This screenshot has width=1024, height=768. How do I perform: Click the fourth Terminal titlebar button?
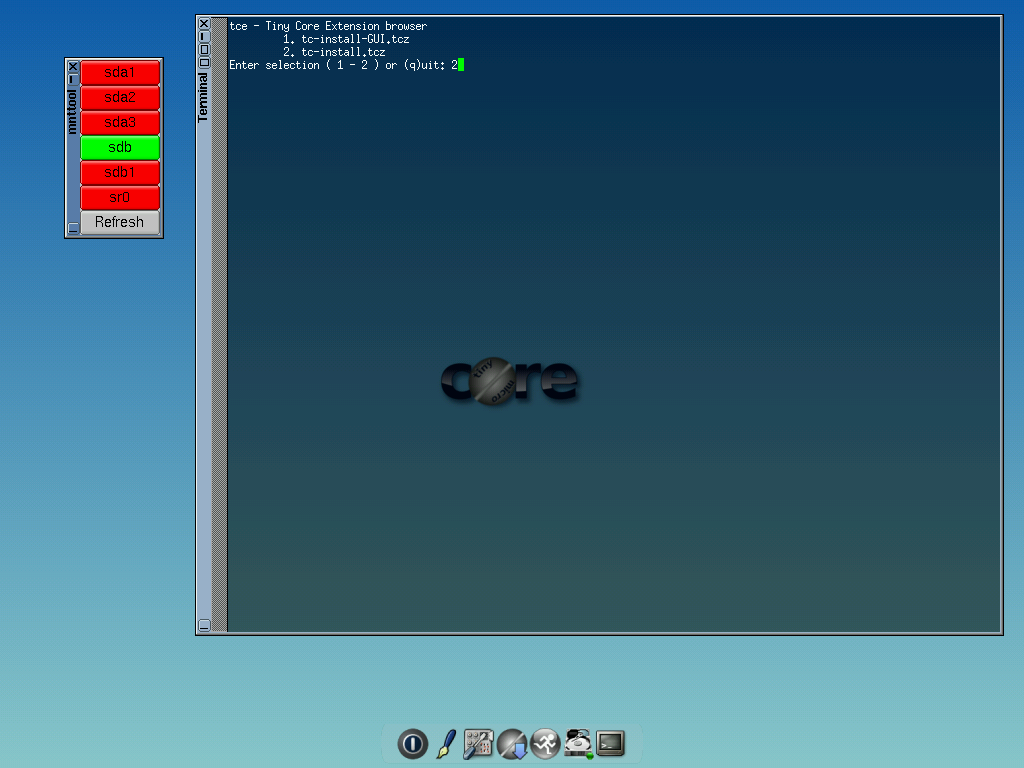click(x=204, y=63)
